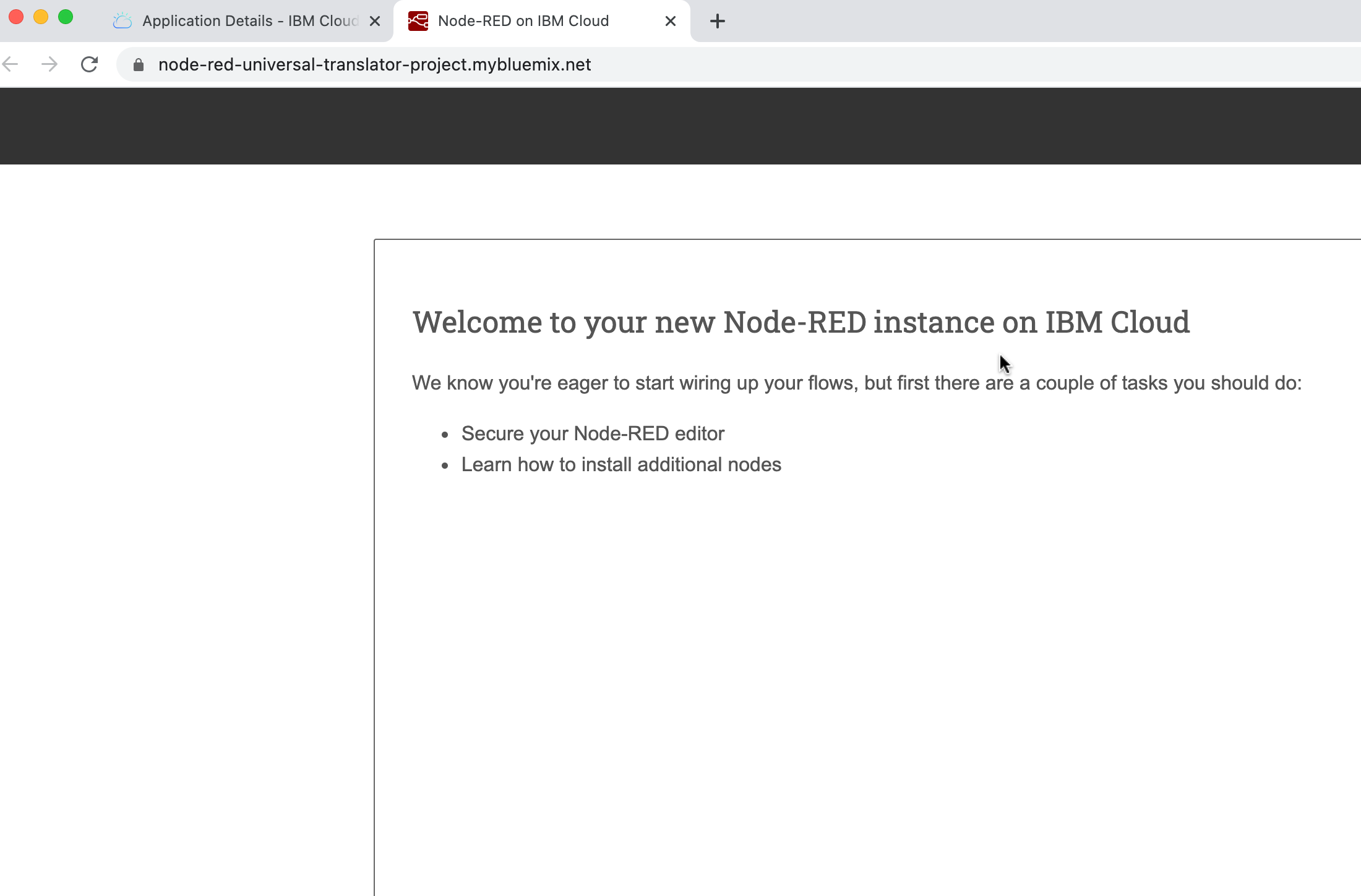
Task: Click the yellow minimize window button
Action: [x=41, y=17]
